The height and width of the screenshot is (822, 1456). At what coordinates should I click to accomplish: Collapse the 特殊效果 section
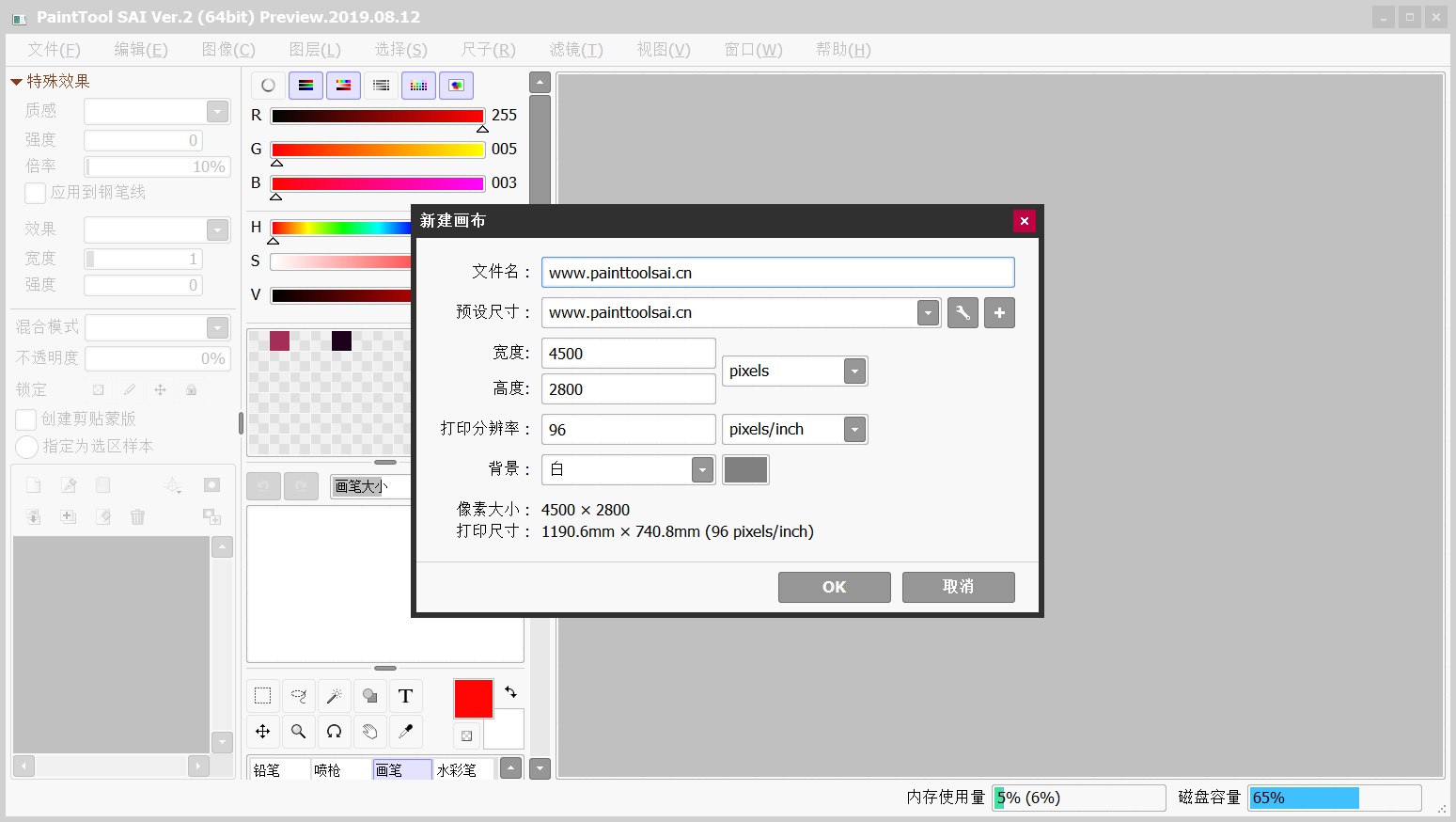point(16,82)
